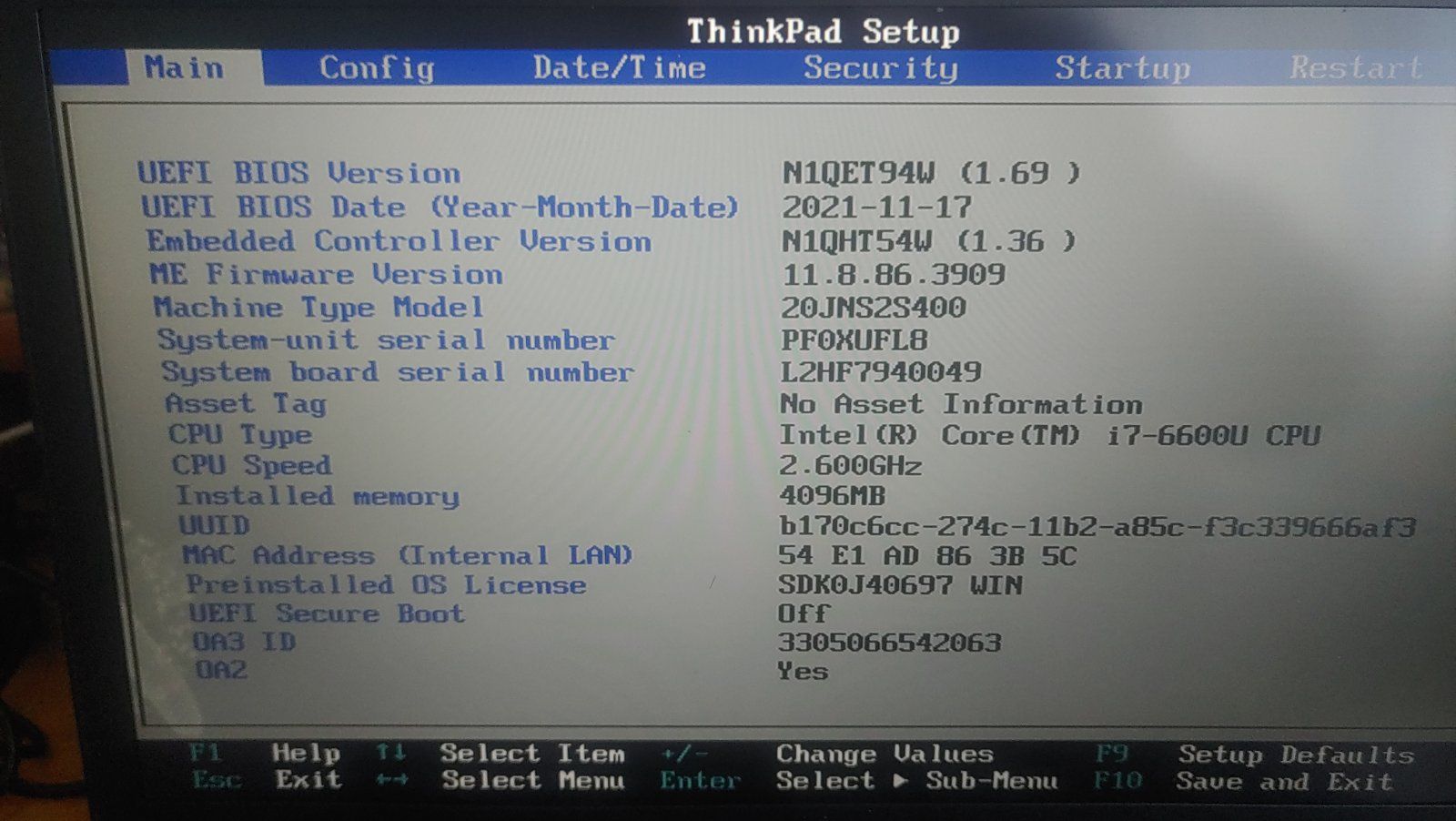The width and height of the screenshot is (1456, 821).
Task: Click BIOS date value 2021-11-17
Action: (876, 208)
